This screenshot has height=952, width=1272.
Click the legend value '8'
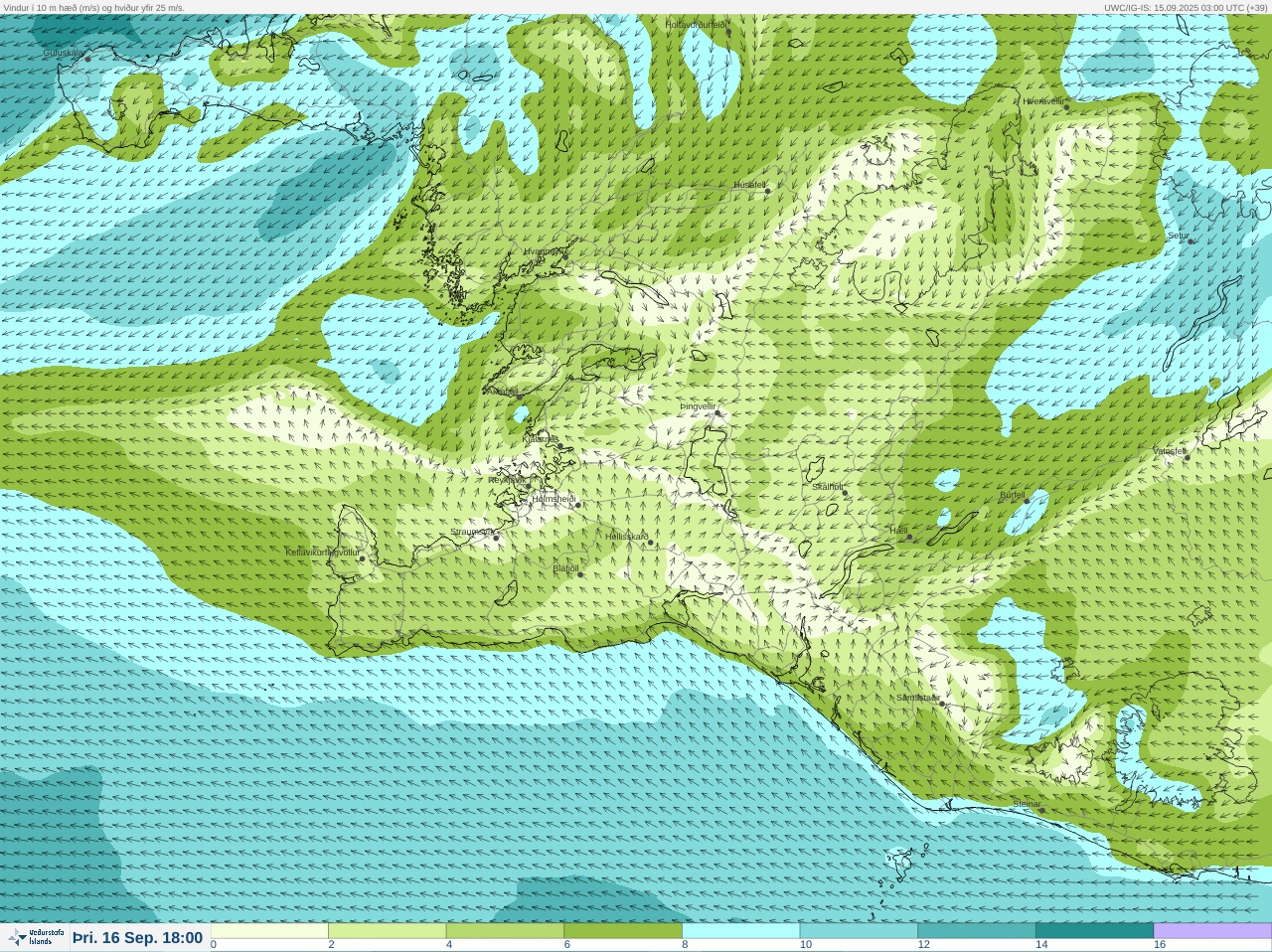(x=685, y=945)
